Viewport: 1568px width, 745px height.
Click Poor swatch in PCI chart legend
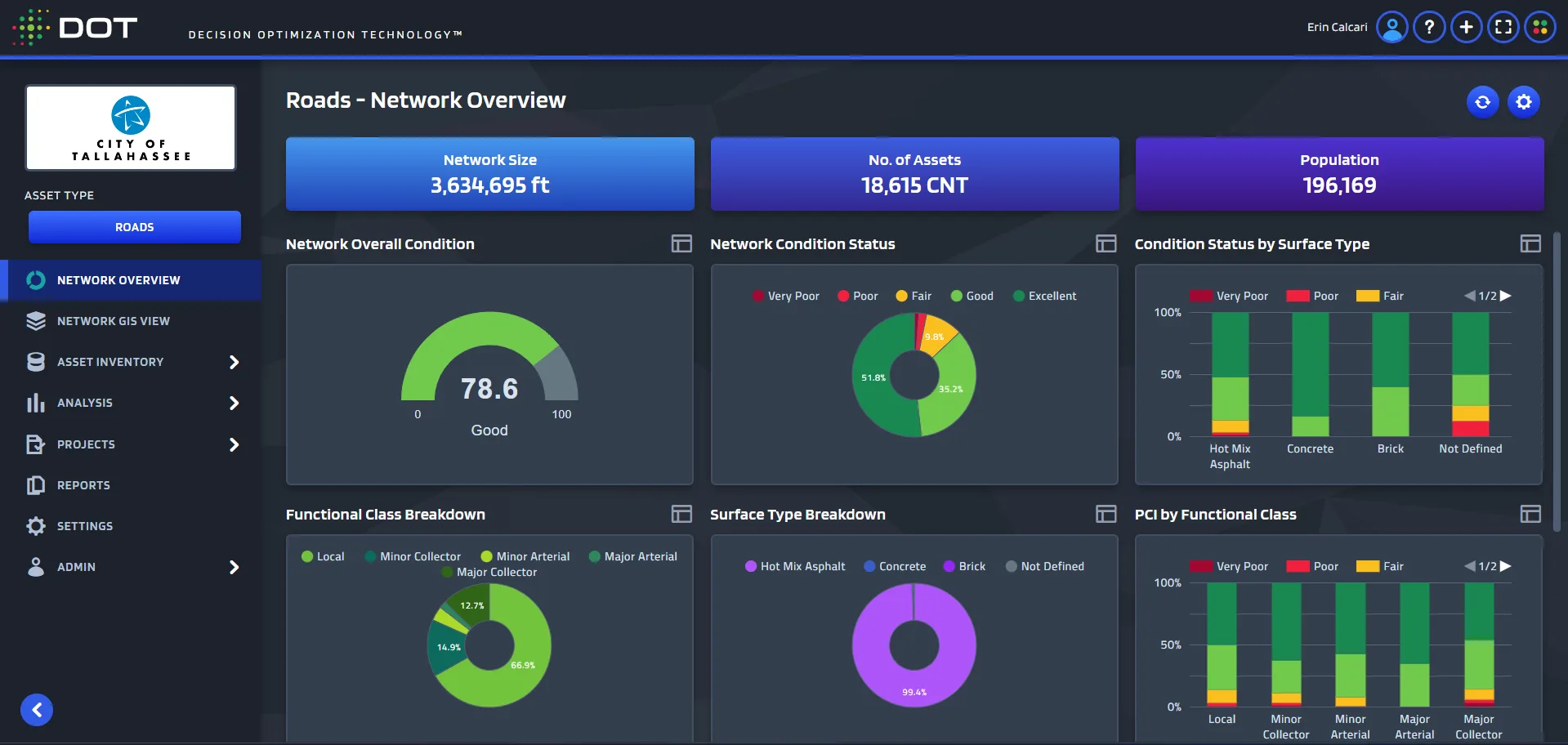point(1298,566)
